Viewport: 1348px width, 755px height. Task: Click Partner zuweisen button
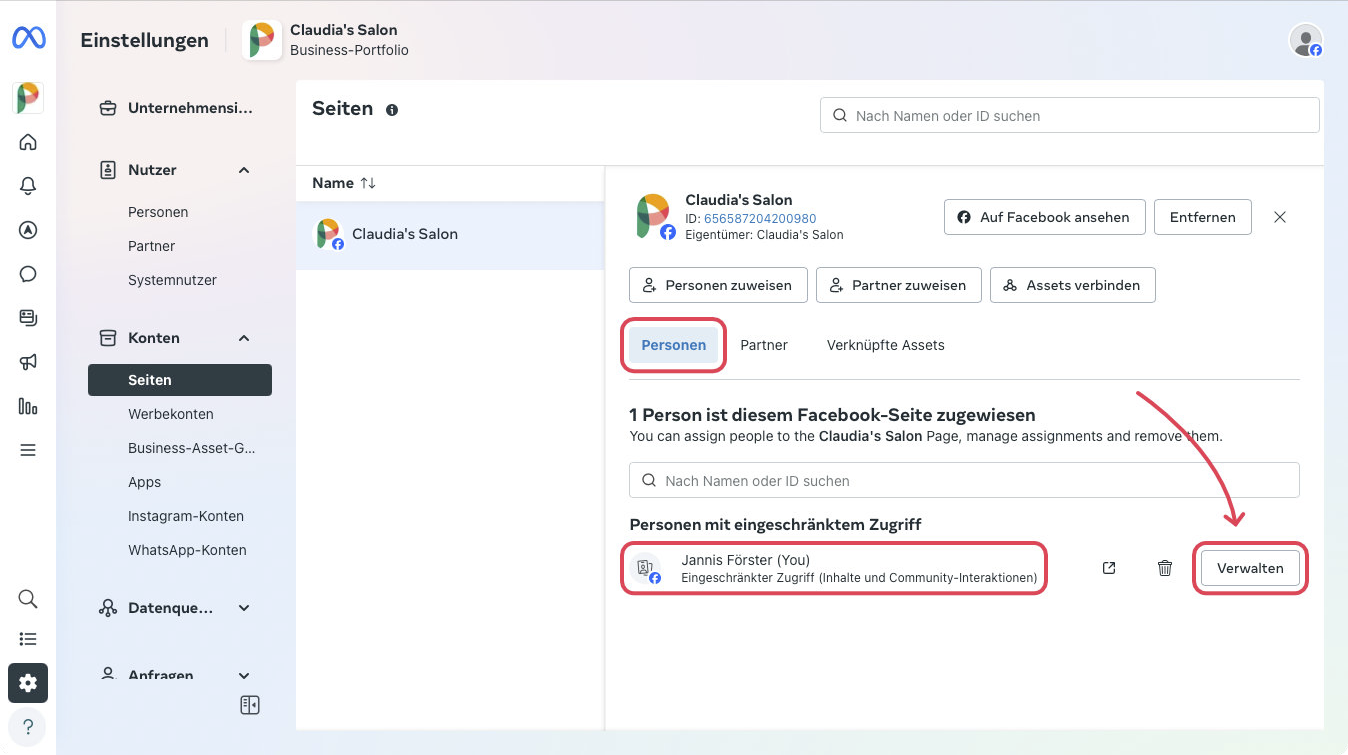(x=899, y=285)
